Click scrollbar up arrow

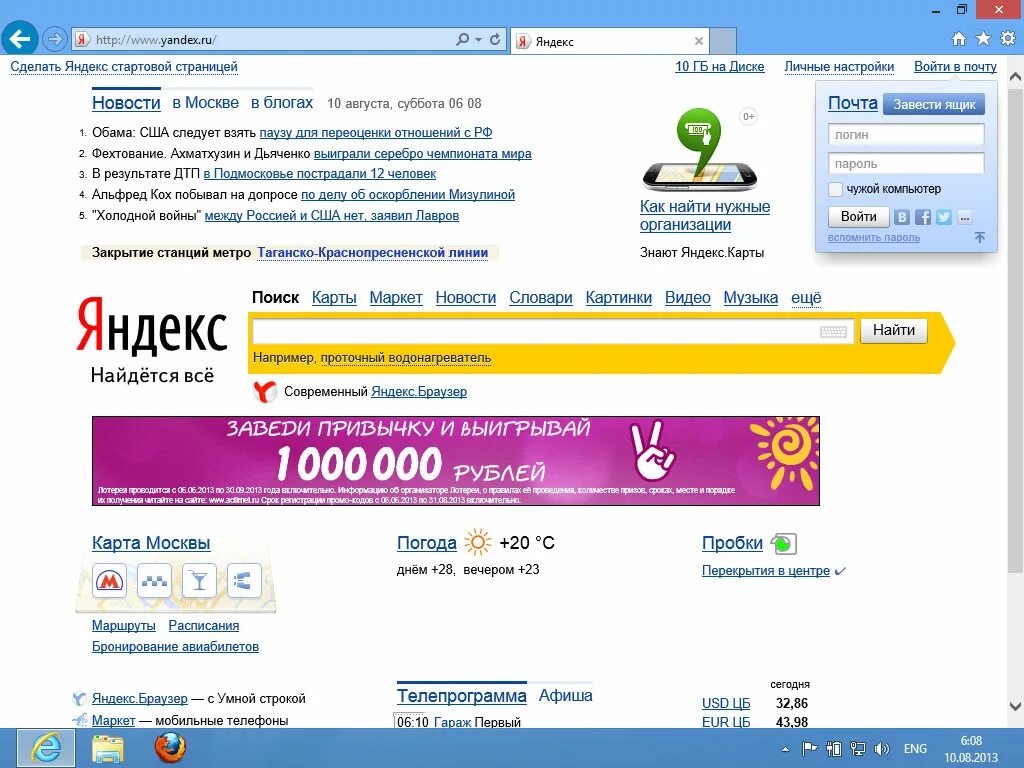tap(1016, 77)
